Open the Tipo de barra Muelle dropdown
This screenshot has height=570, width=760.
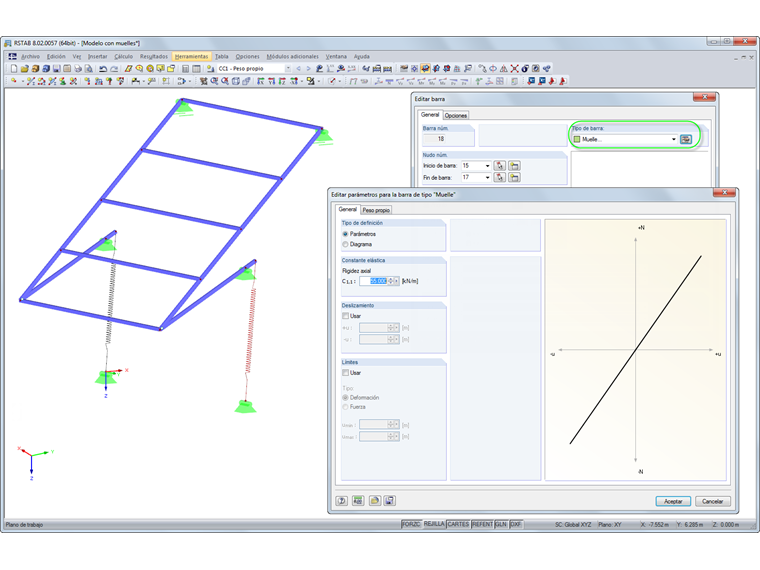coord(674,140)
